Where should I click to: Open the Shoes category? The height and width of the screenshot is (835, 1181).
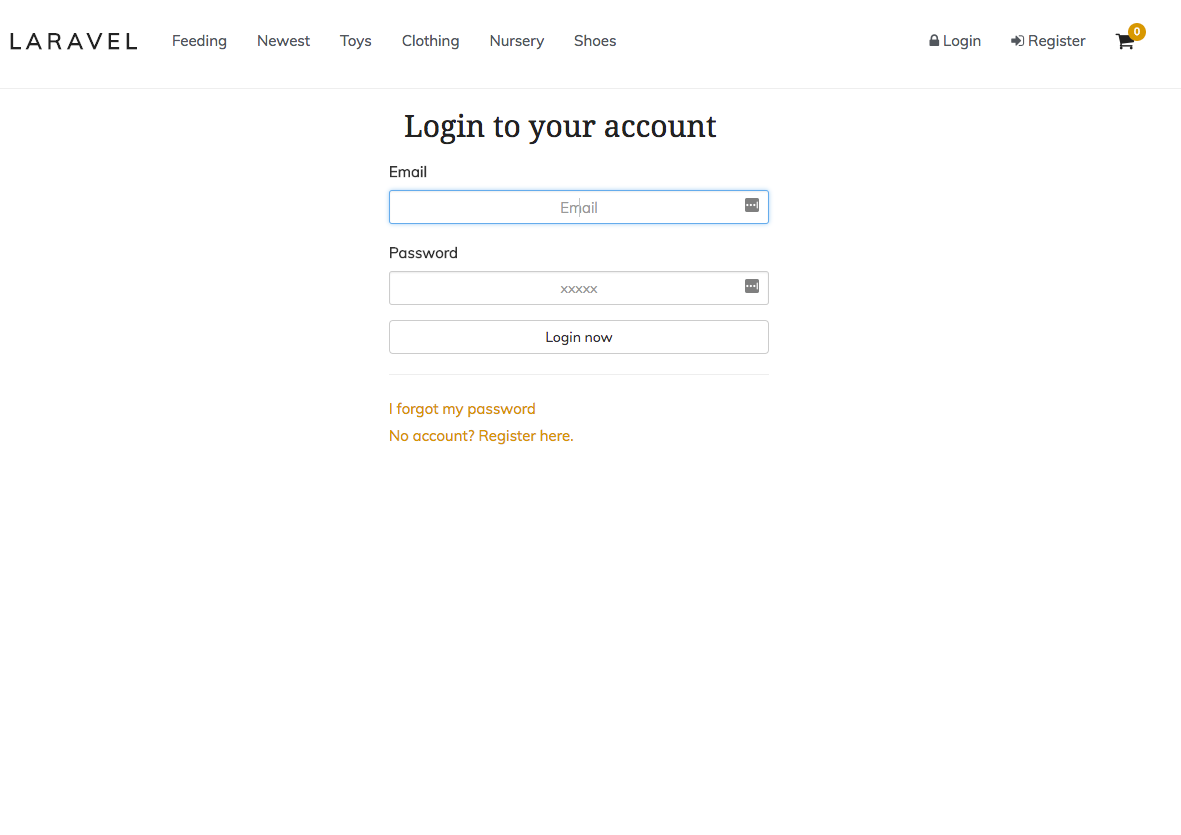(594, 40)
